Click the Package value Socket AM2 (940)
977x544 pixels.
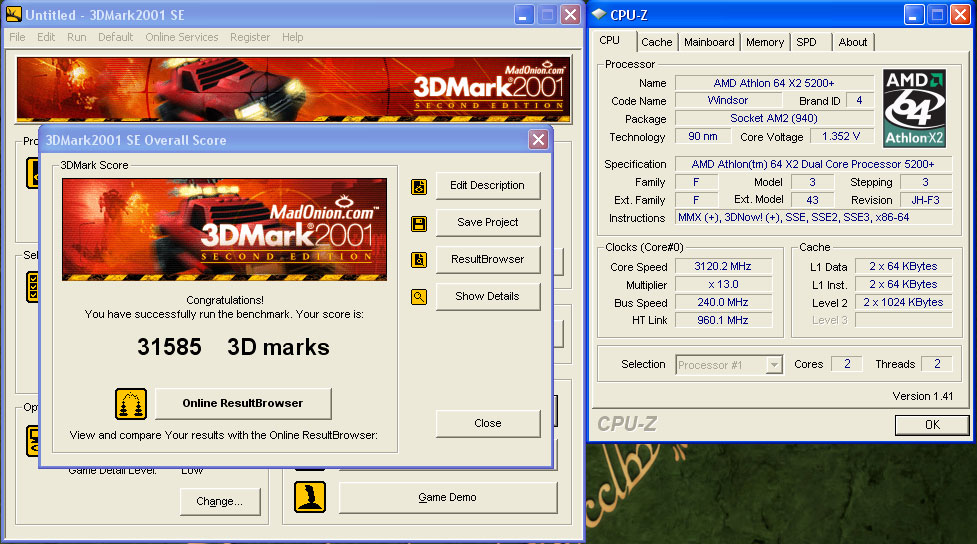tap(774, 118)
